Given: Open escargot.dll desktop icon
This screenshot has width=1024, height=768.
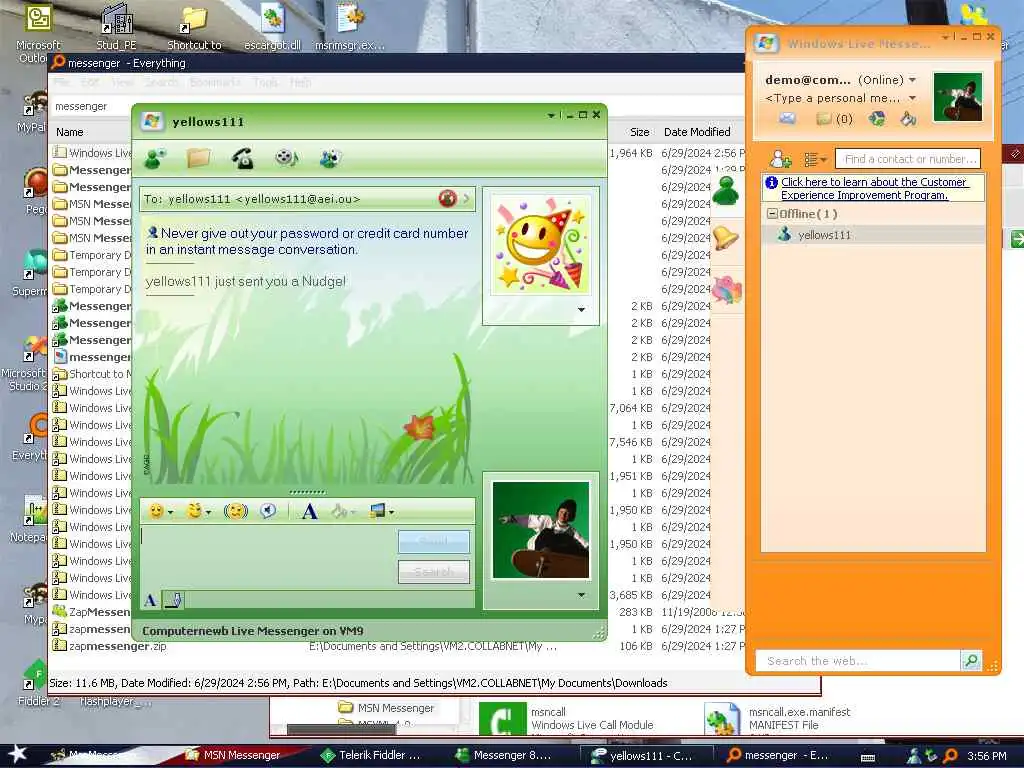Looking at the screenshot, I should pyautogui.click(x=272, y=27).
